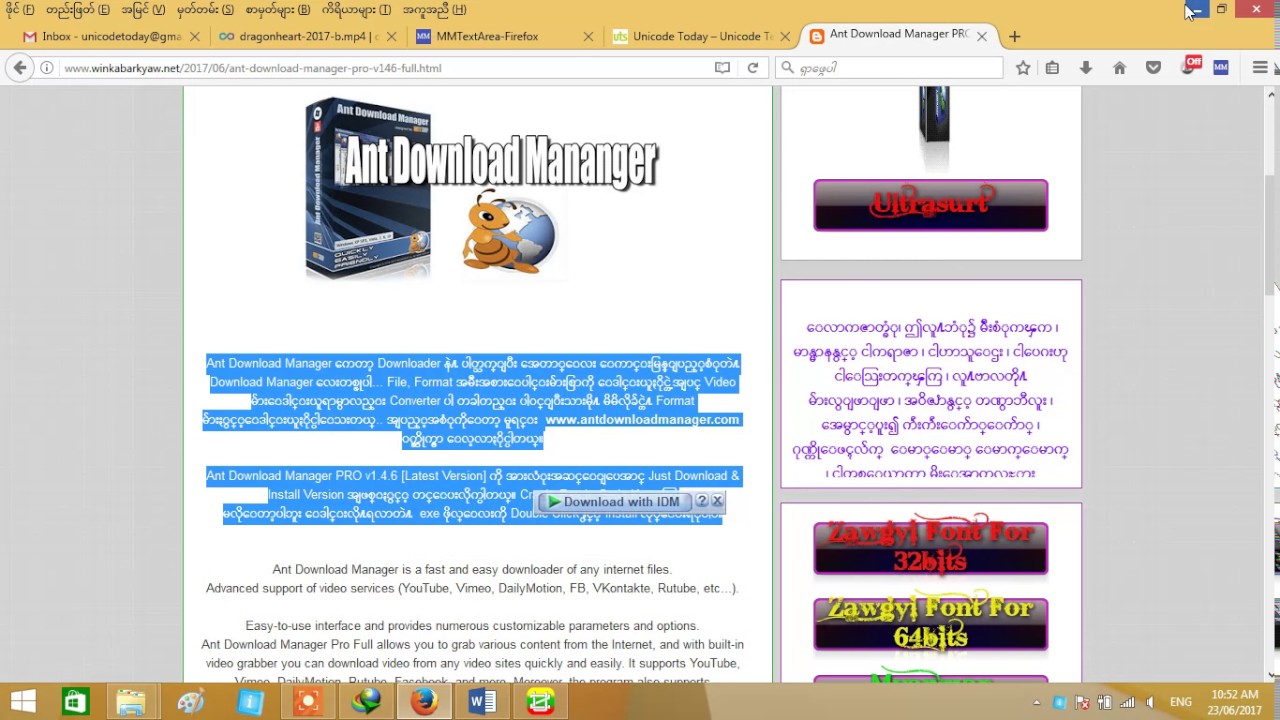Viewport: 1280px width, 720px height.
Task: Click Zawgyi Font For 32bits button
Action: [x=930, y=548]
